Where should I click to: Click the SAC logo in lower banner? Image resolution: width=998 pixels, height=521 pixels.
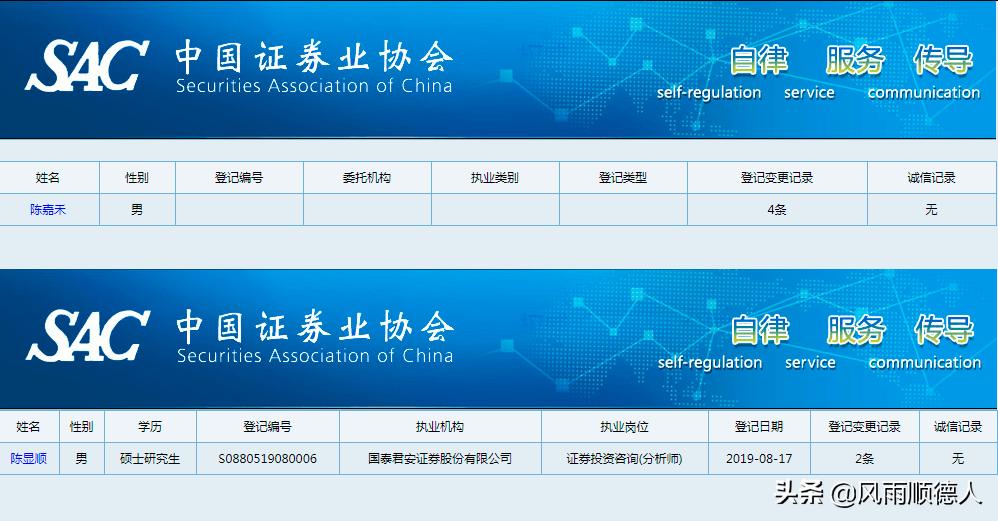[88, 335]
